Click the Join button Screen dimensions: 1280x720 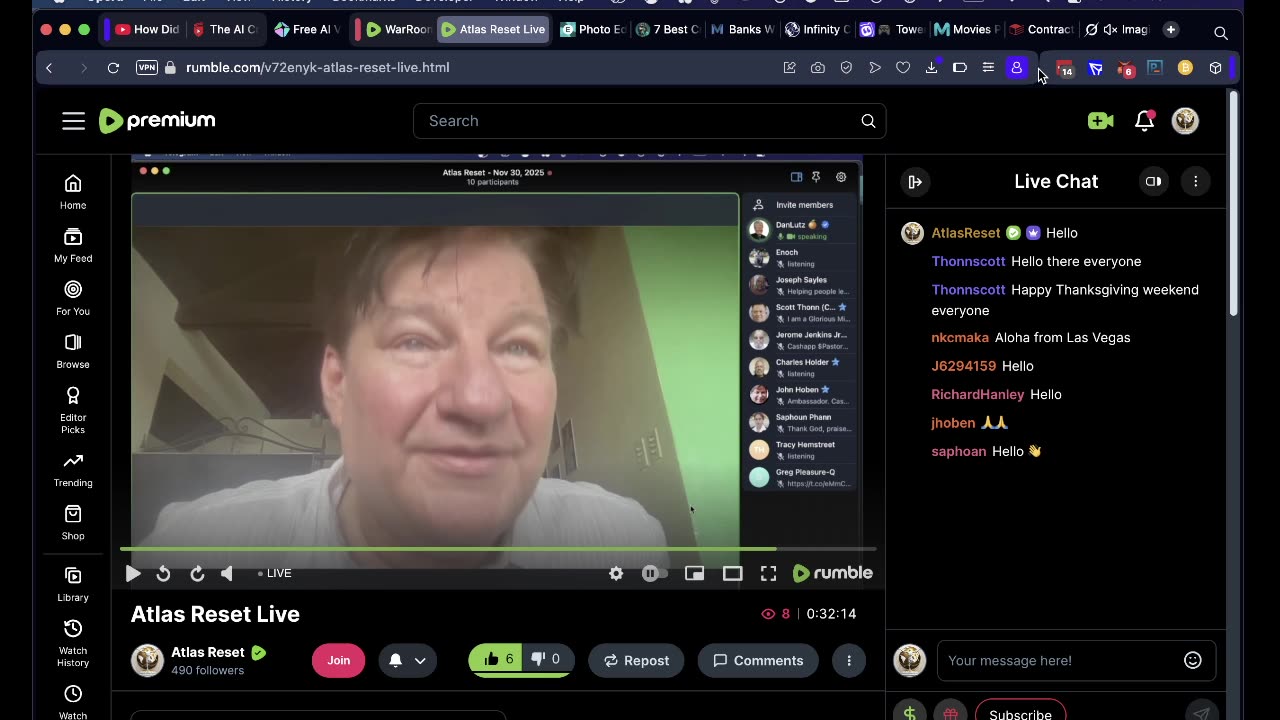(339, 660)
